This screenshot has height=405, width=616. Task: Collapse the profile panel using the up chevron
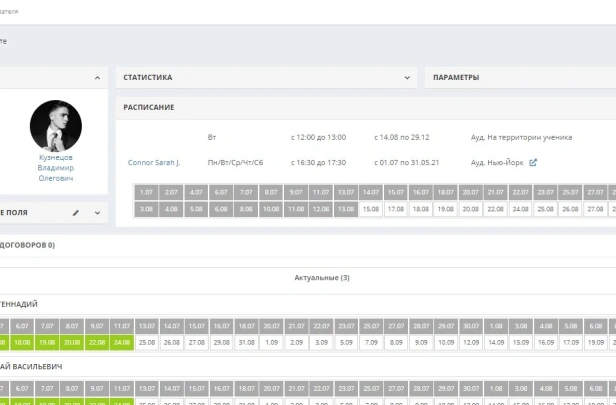click(97, 77)
